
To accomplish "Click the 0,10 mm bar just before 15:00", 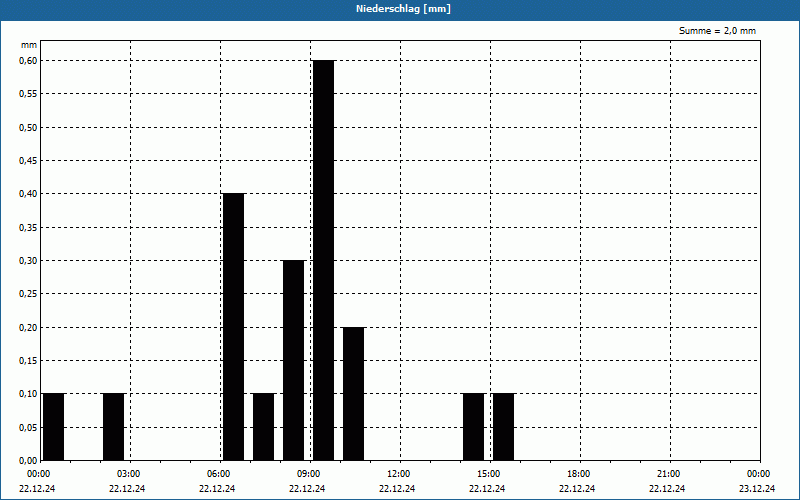I will click(473, 427).
